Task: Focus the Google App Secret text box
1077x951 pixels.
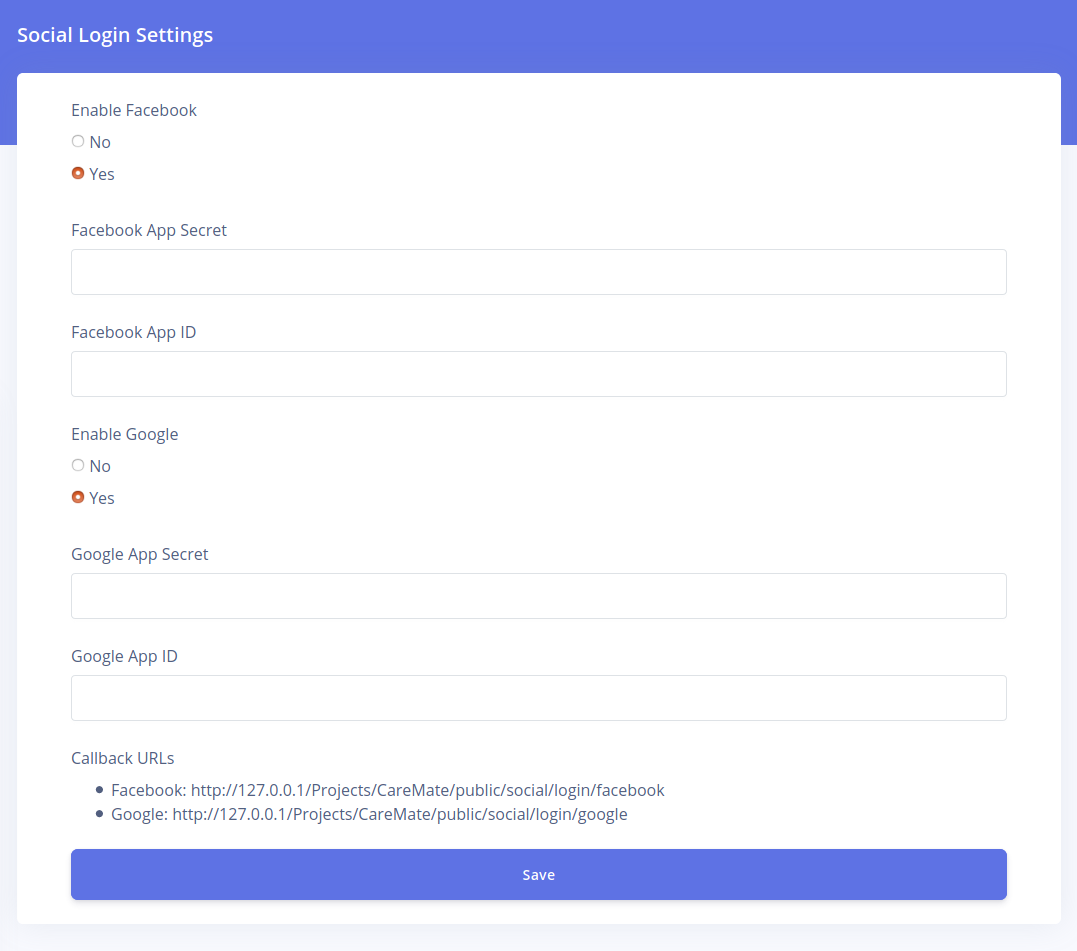Action: tap(538, 596)
